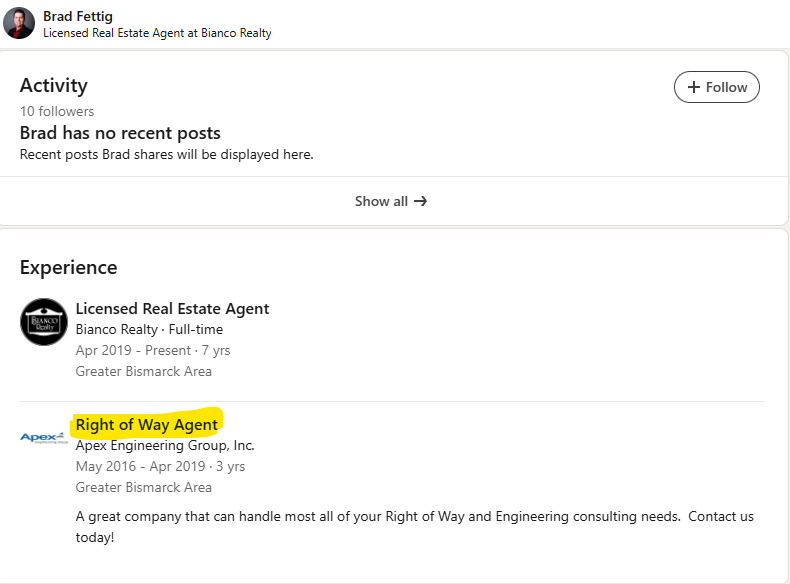Click the arrow icon beside Show all
This screenshot has height=584, width=790.
point(421,201)
